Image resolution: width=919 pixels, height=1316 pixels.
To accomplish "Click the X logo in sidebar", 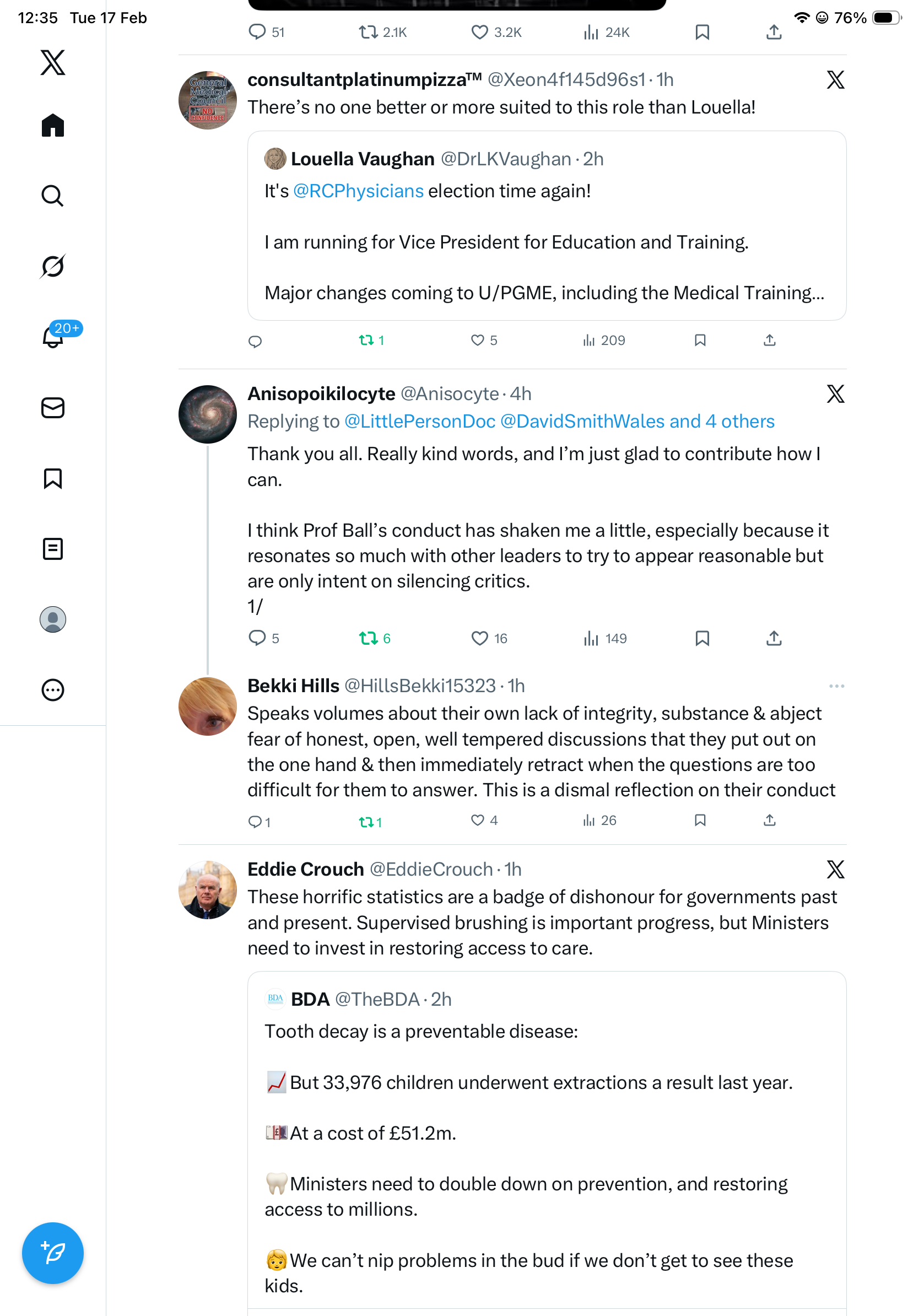I will point(53,62).
